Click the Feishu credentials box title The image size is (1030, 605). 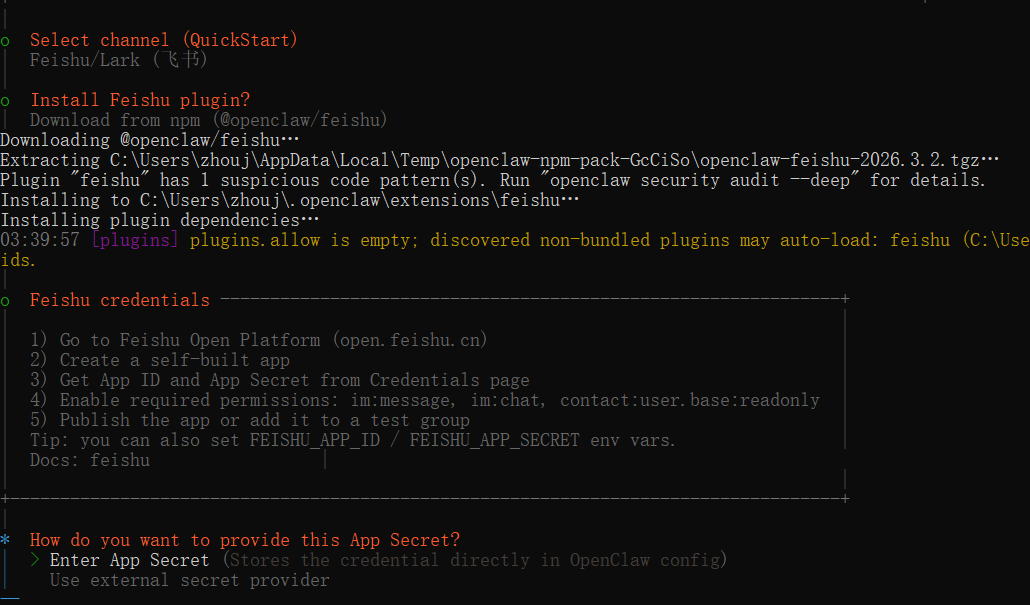coord(120,300)
